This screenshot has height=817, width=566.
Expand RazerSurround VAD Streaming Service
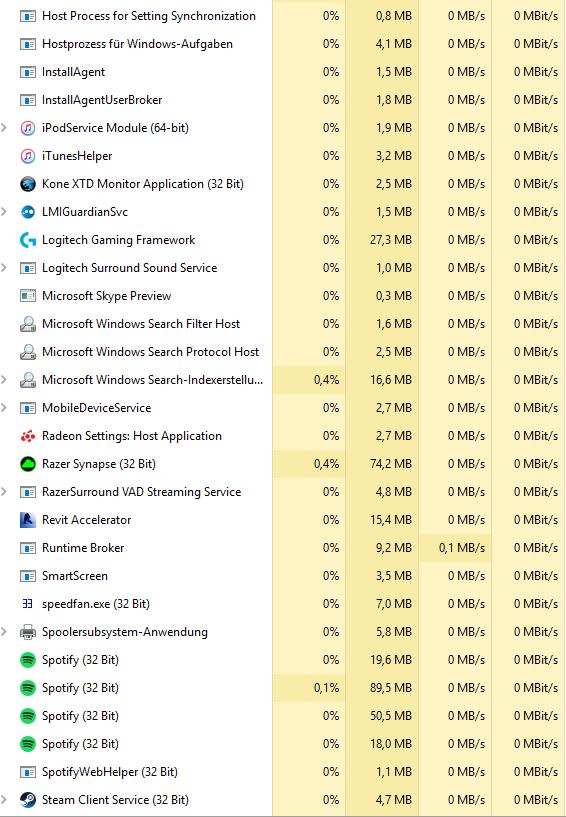coord(4,492)
